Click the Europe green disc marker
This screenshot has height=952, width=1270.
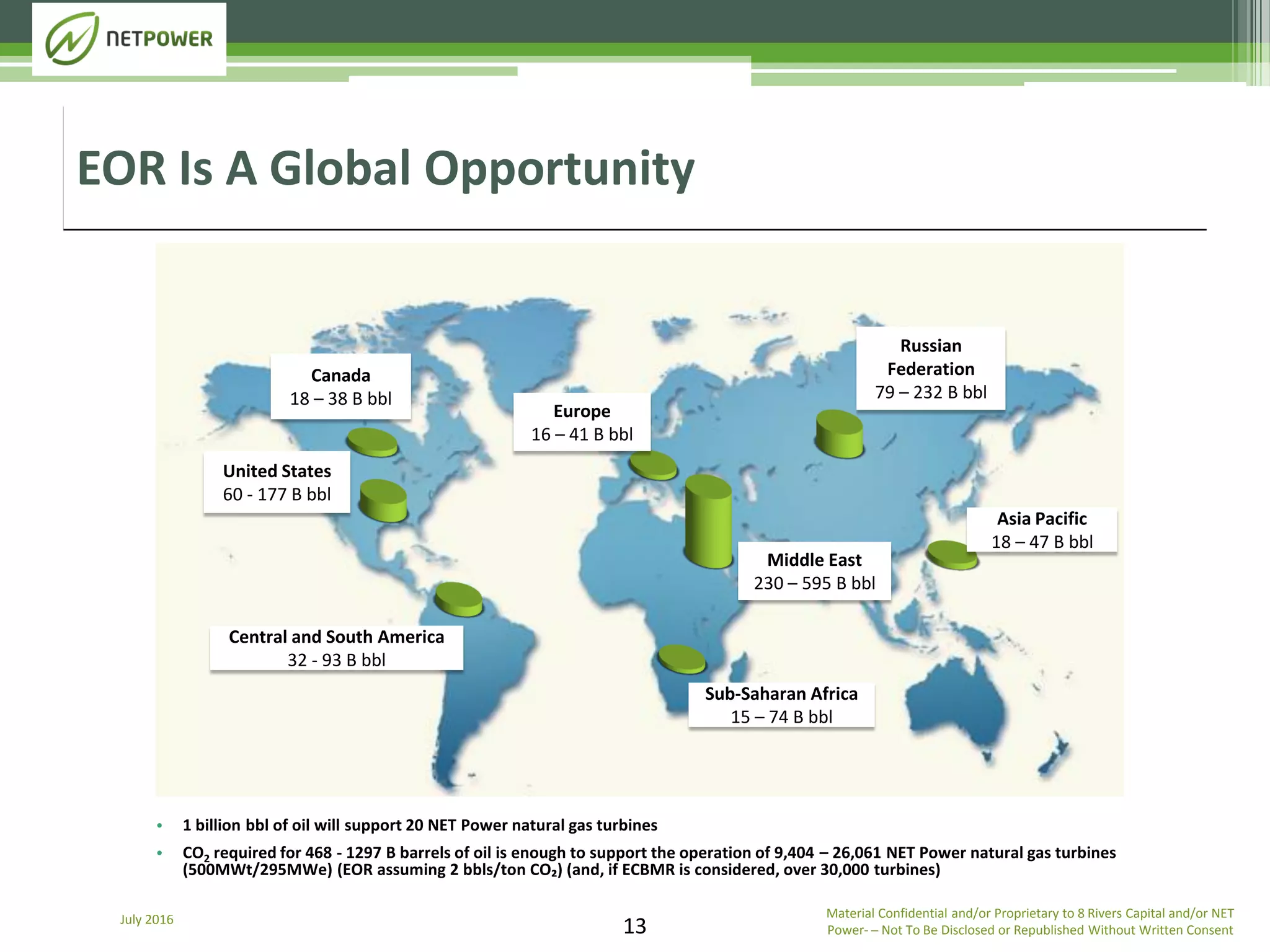pos(652,465)
